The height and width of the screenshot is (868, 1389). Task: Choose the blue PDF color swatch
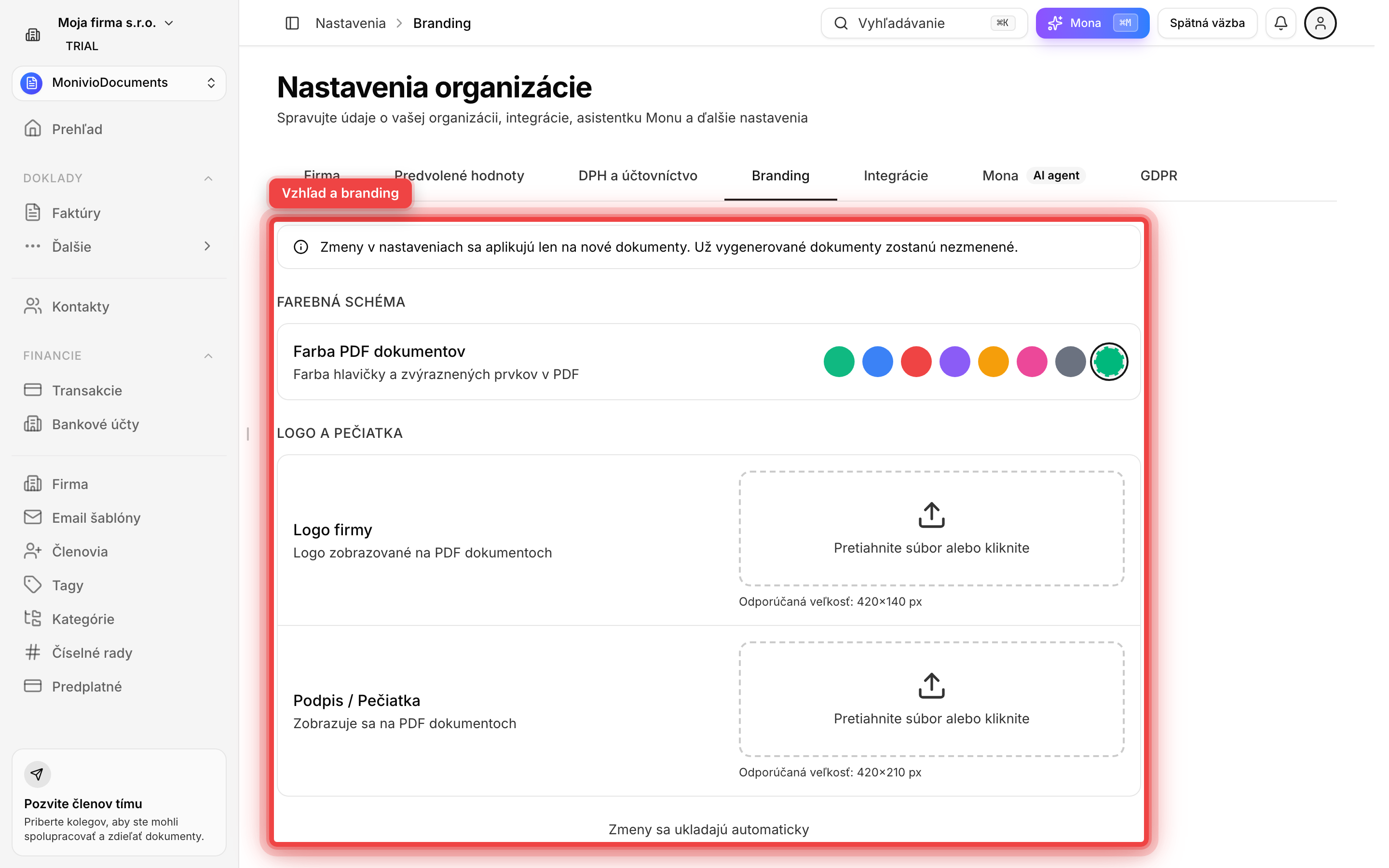[x=878, y=362]
